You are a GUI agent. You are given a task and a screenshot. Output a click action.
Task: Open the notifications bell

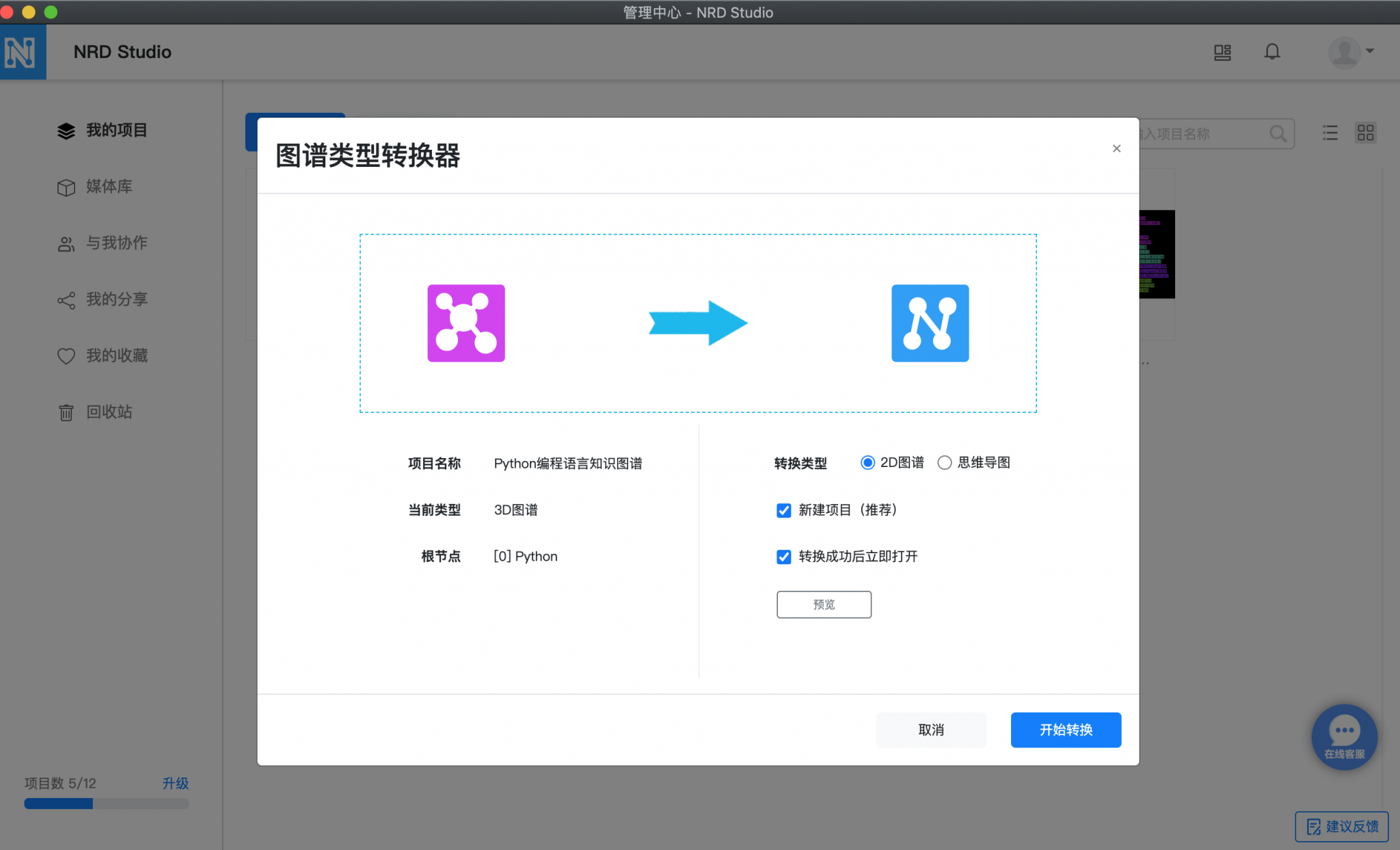[x=1272, y=51]
